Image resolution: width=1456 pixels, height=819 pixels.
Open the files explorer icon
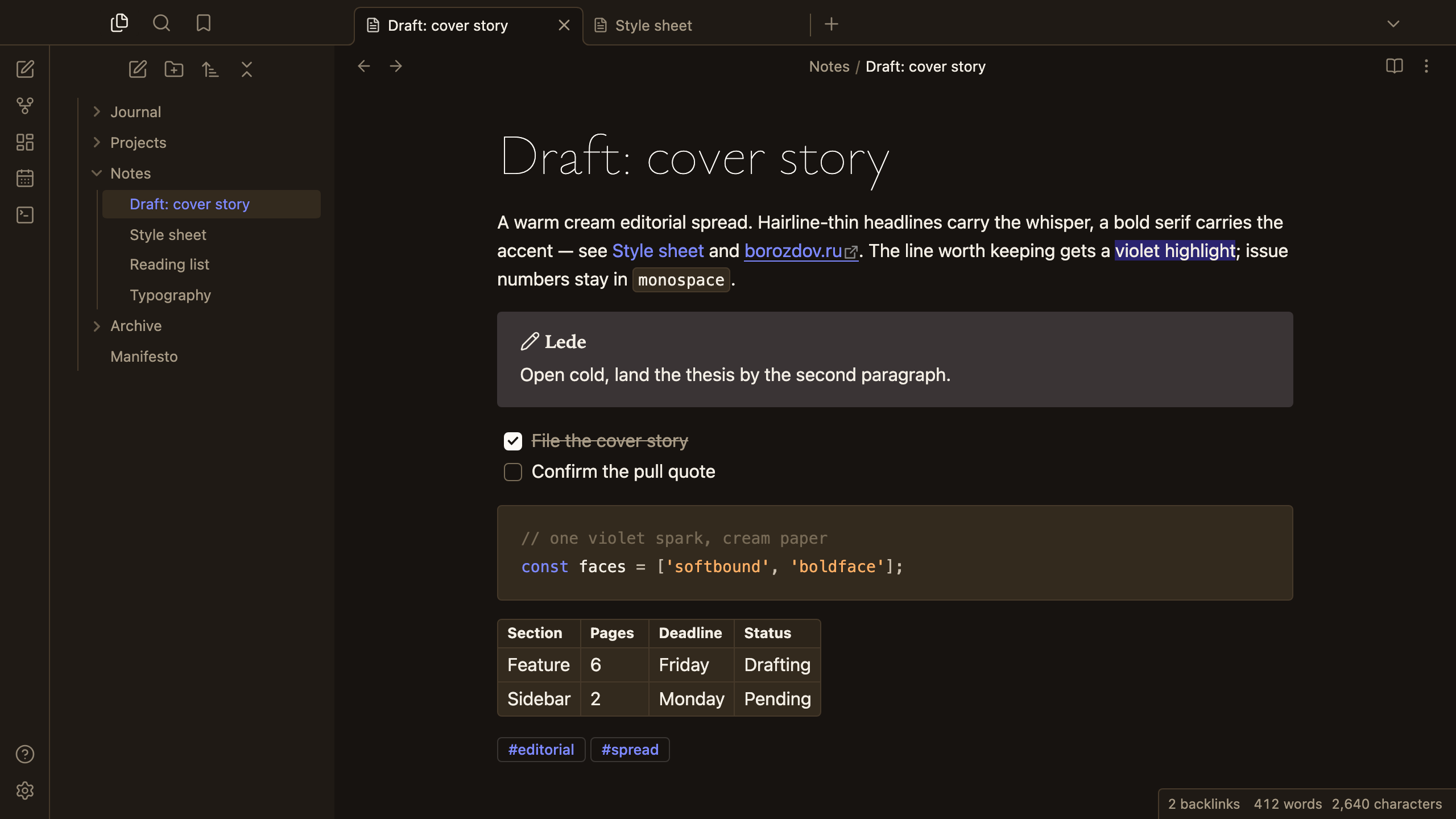(119, 23)
